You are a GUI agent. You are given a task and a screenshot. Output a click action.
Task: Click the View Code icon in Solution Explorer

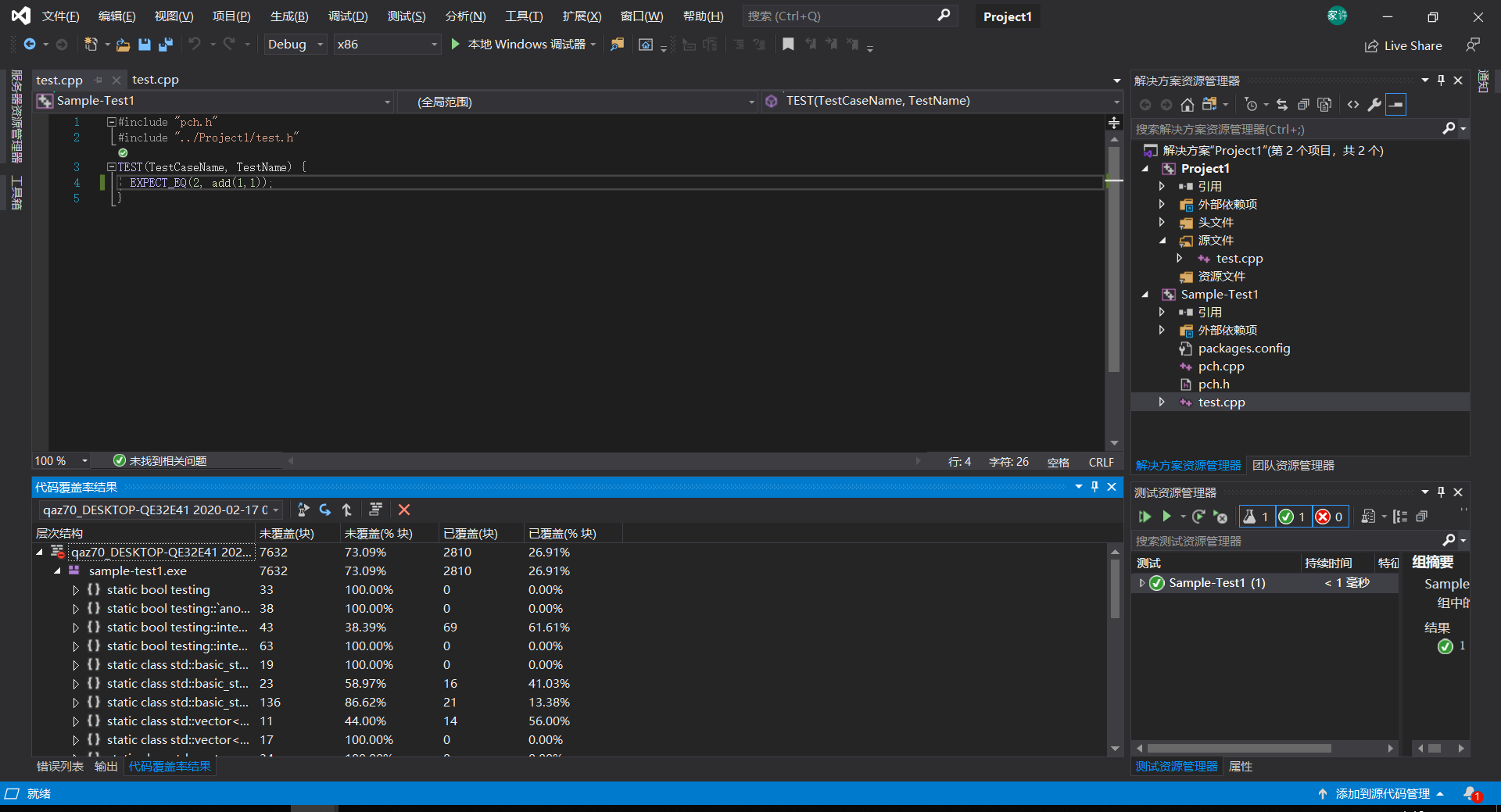tap(1353, 105)
